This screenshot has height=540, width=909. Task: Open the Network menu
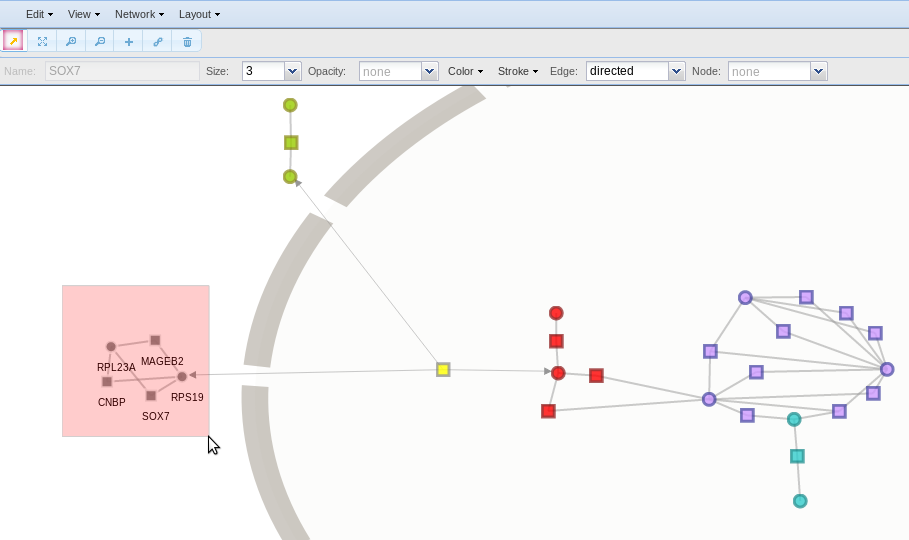(x=139, y=14)
